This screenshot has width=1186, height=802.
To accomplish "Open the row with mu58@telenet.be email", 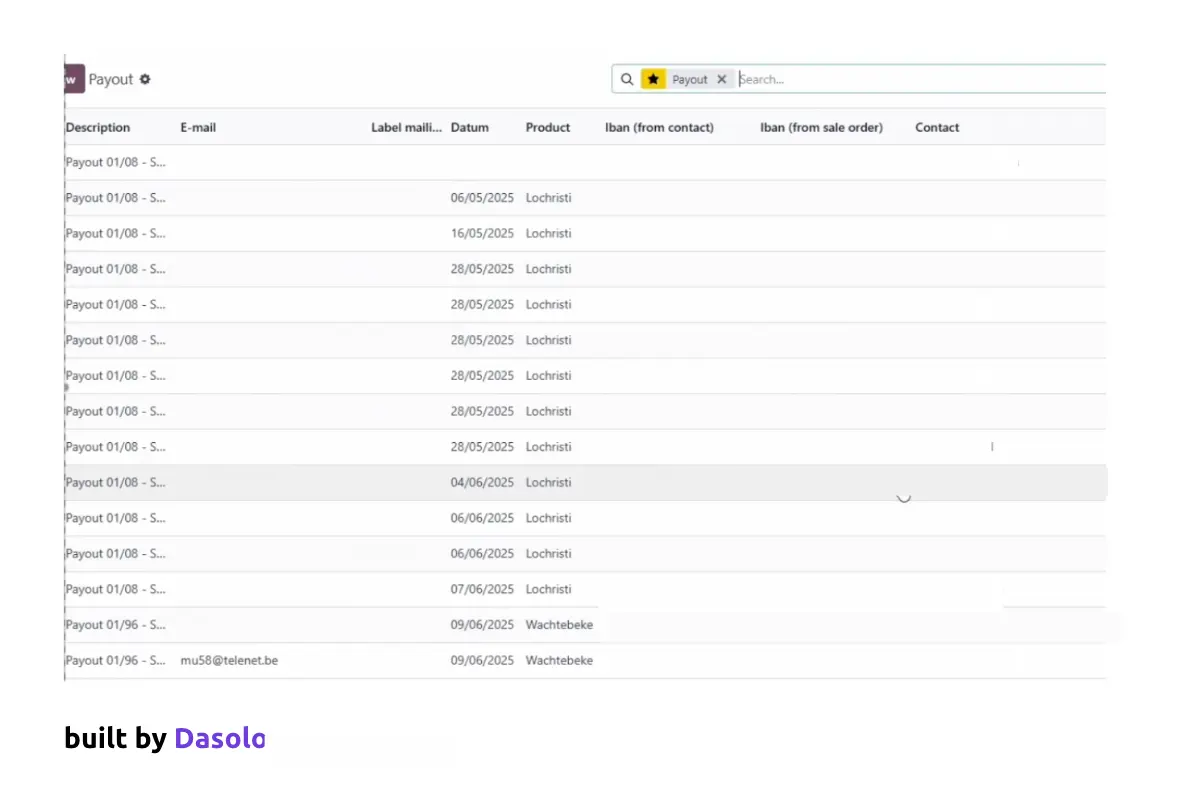I will 229,660.
